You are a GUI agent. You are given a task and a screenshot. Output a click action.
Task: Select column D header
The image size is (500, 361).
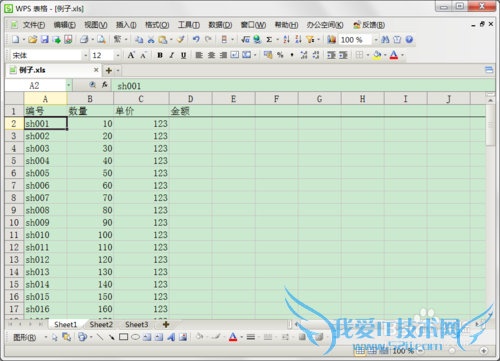click(x=191, y=99)
